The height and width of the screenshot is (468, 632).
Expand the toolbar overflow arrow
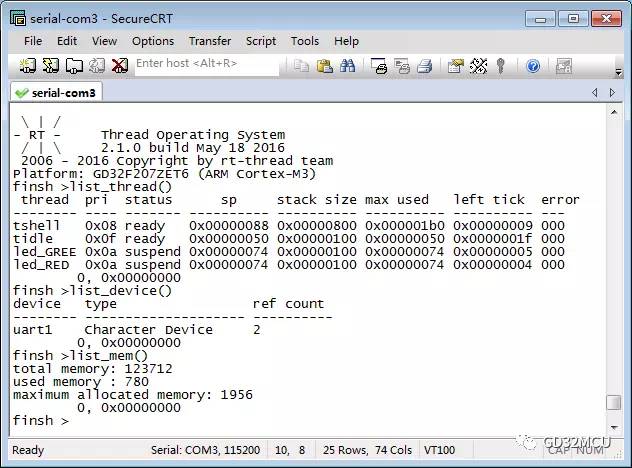point(618,72)
